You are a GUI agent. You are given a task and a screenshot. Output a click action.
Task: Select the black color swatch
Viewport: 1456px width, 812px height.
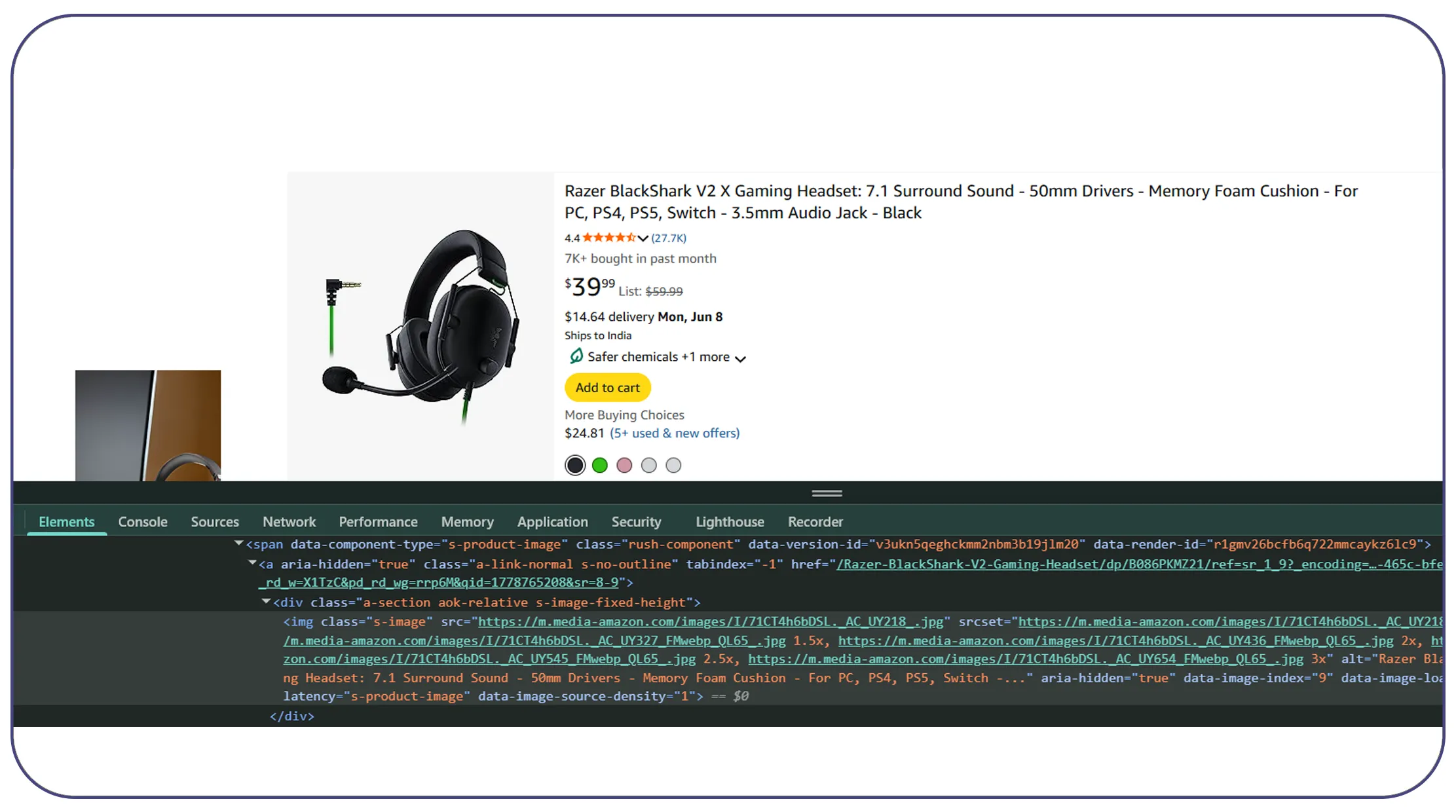[x=575, y=466]
